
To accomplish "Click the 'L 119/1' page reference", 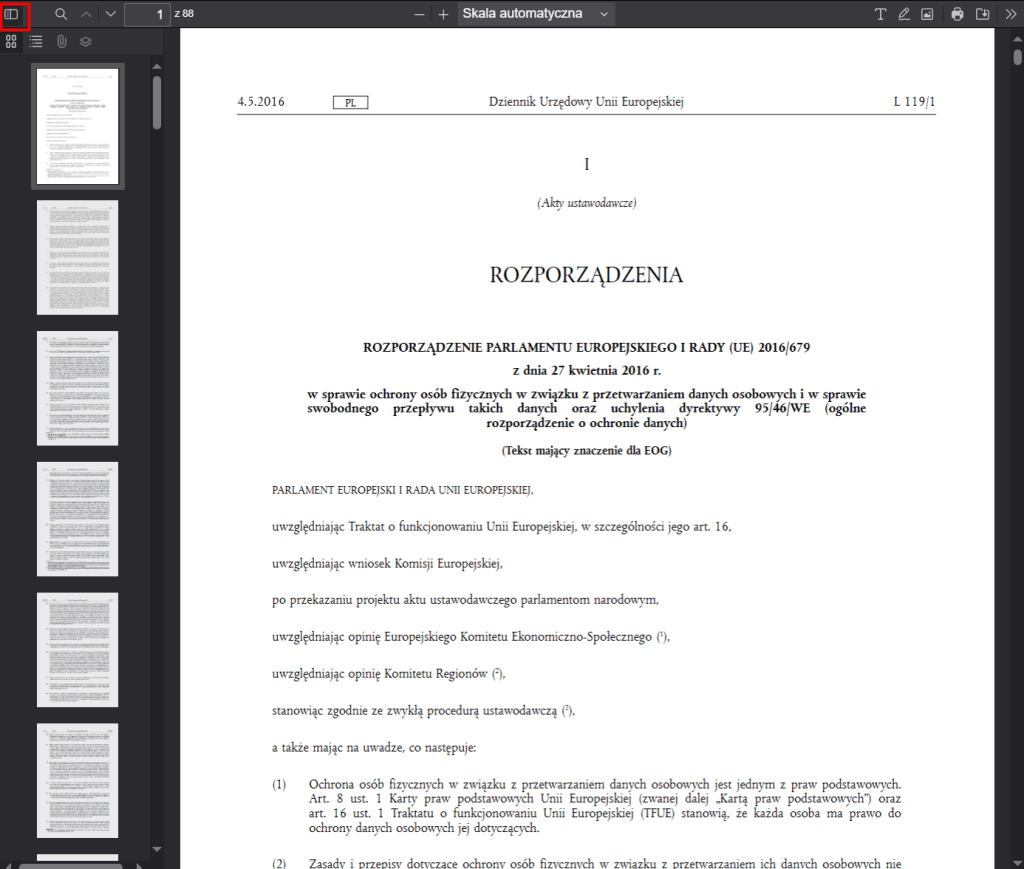I will [x=914, y=102].
